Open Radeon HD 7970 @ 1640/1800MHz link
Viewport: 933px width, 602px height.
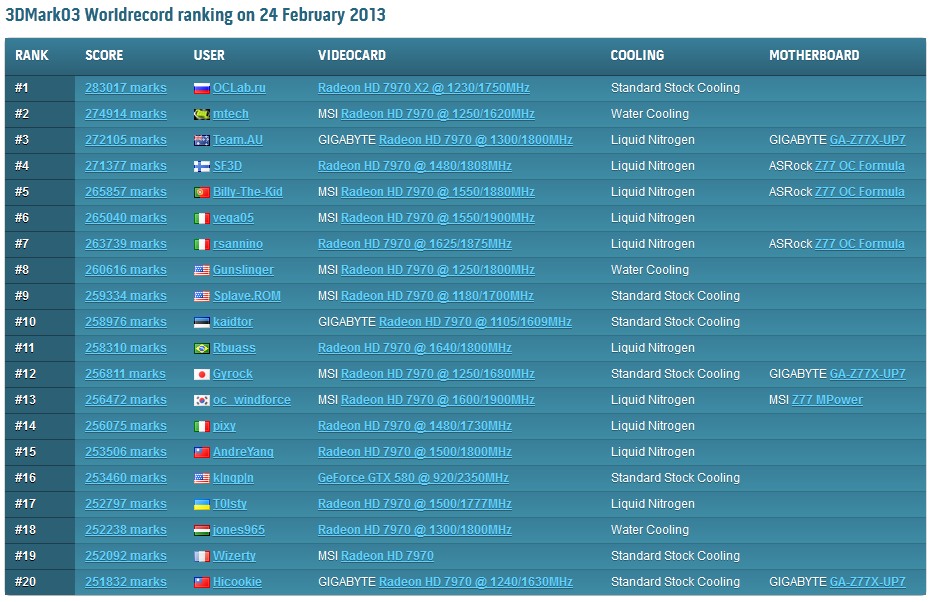coord(415,347)
